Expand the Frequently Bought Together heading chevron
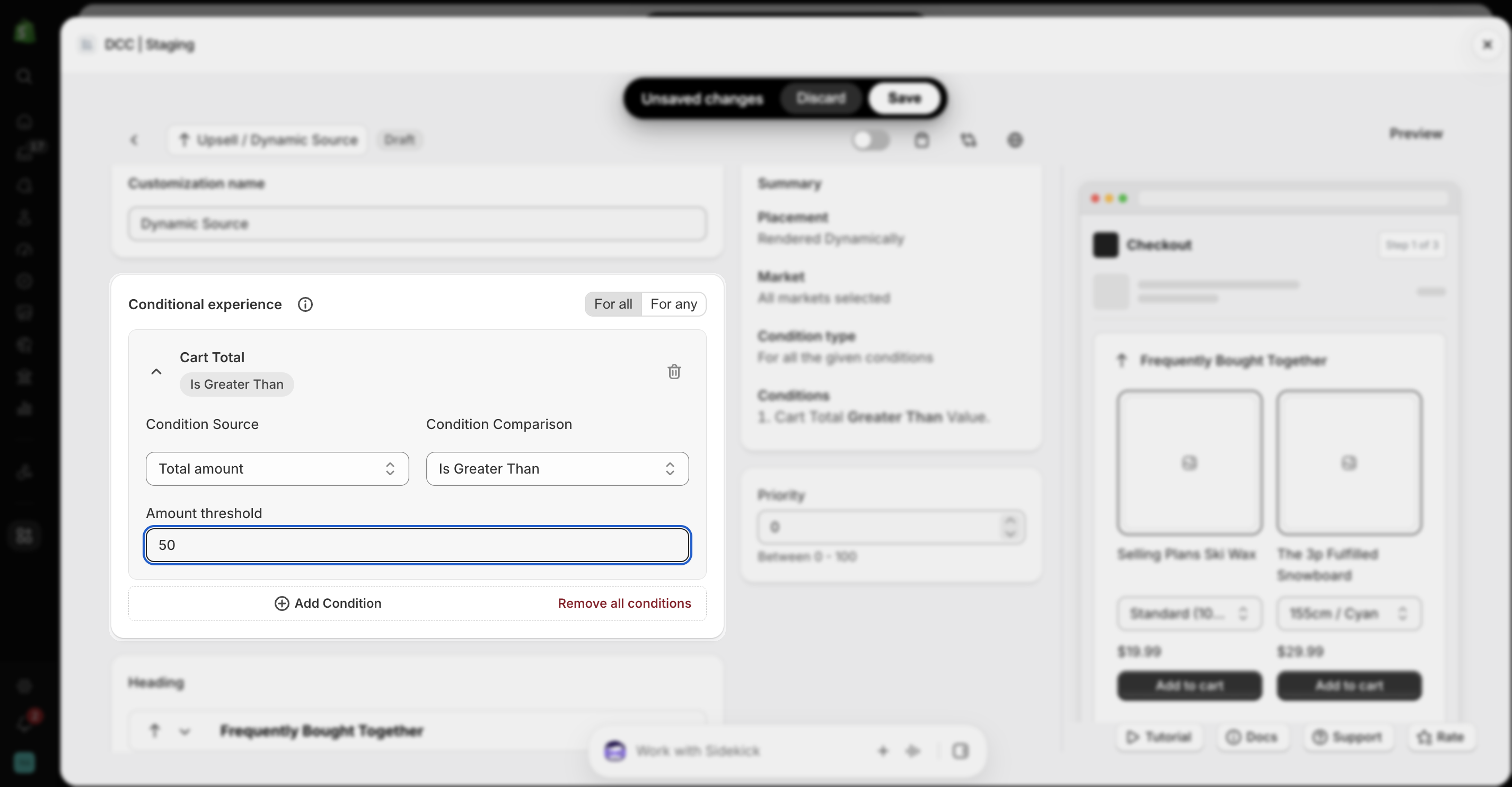This screenshot has height=787, width=1512. tap(185, 731)
